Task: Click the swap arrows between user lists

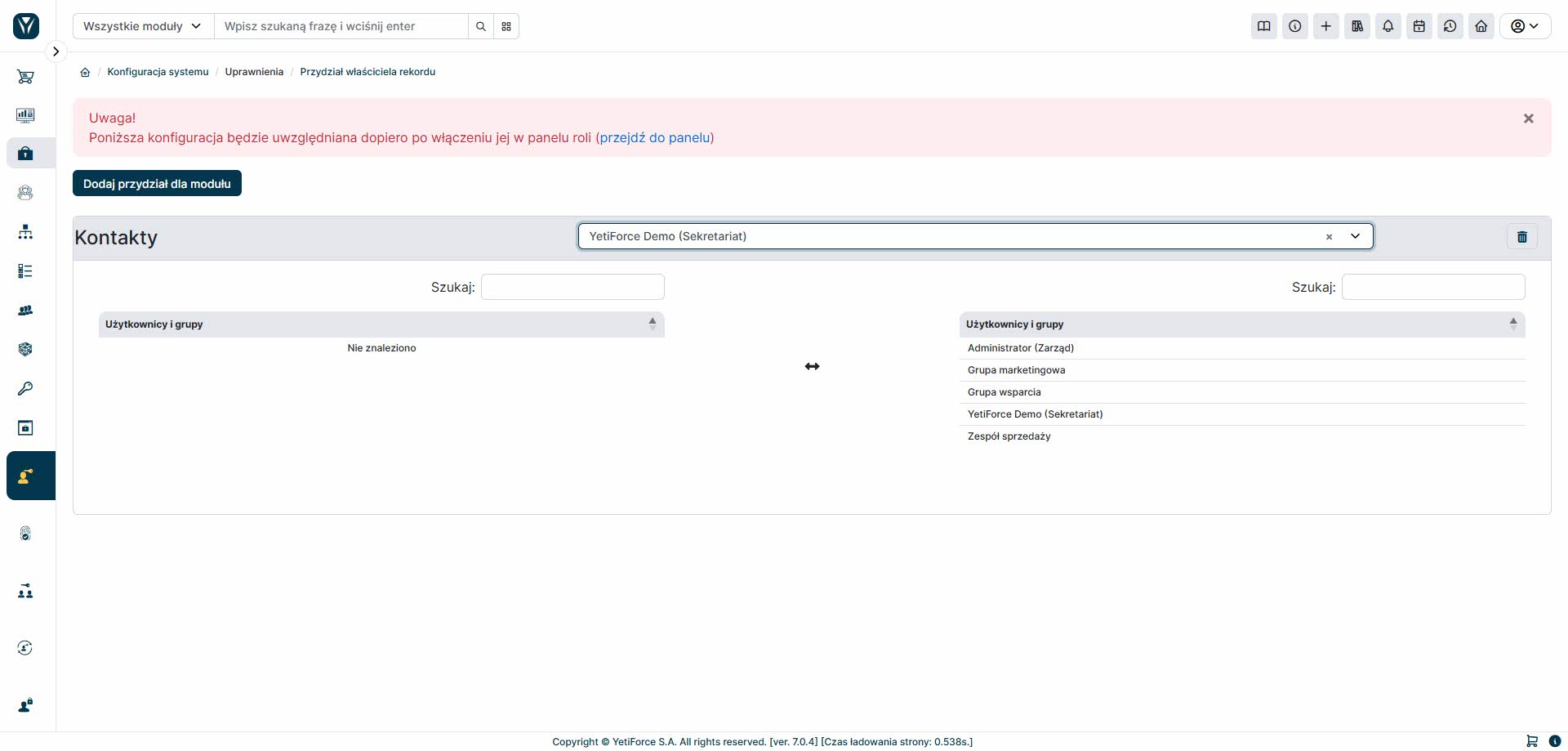Action: pos(812,366)
